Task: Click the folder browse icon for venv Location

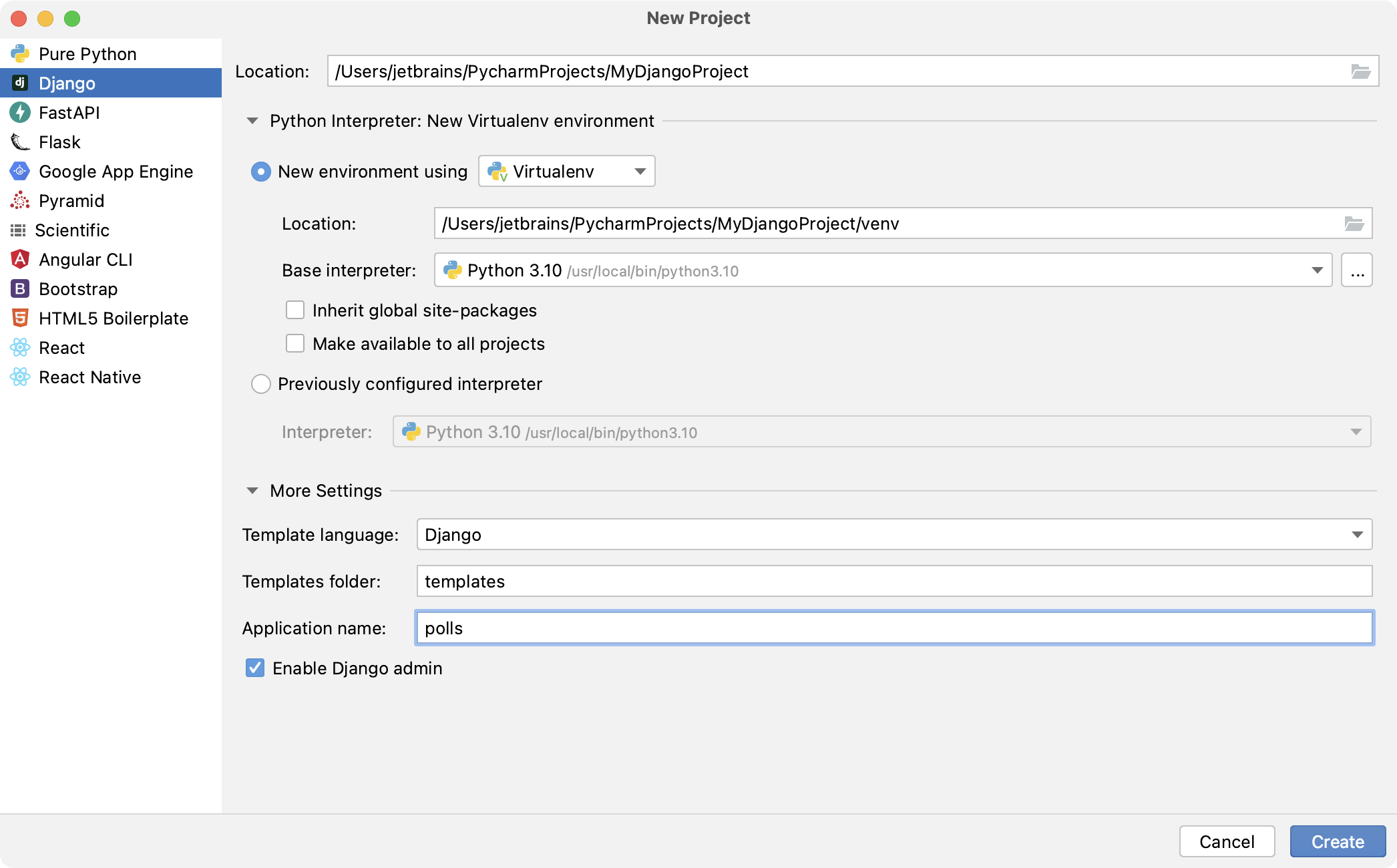Action: tap(1354, 223)
